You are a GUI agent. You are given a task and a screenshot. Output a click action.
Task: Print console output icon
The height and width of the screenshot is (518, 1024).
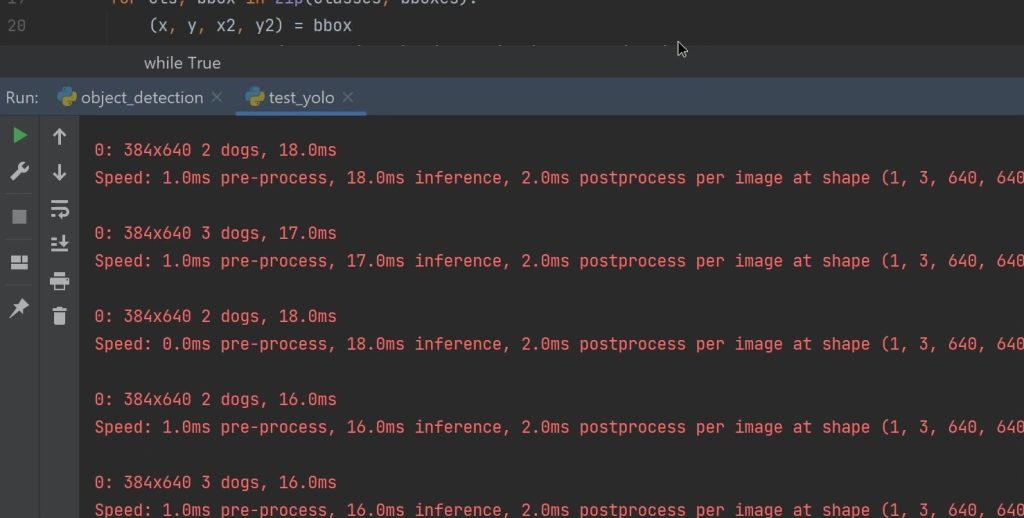coord(59,281)
